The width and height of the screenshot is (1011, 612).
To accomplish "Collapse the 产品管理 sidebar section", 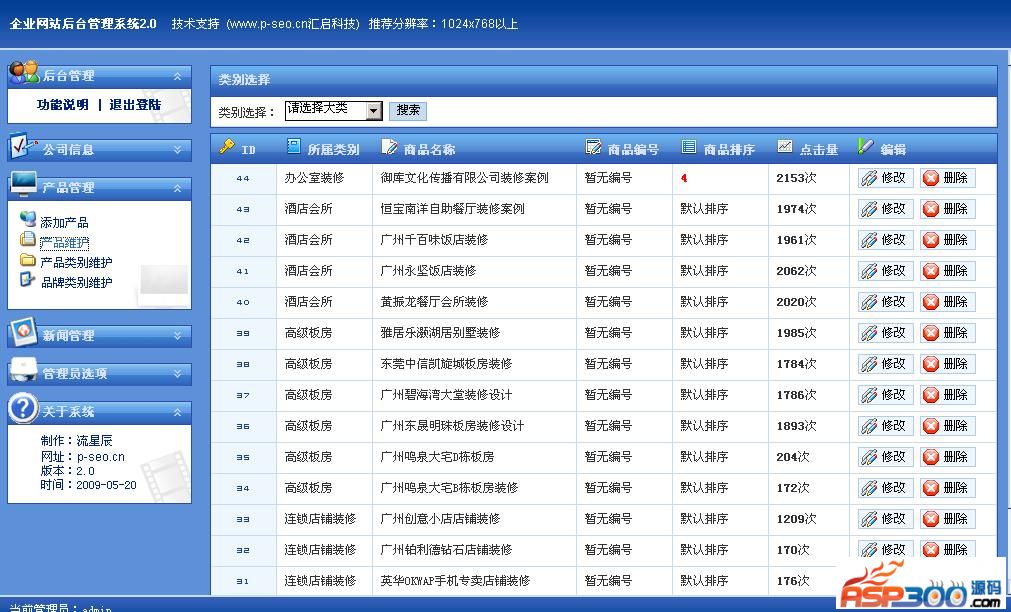I will pos(178,187).
